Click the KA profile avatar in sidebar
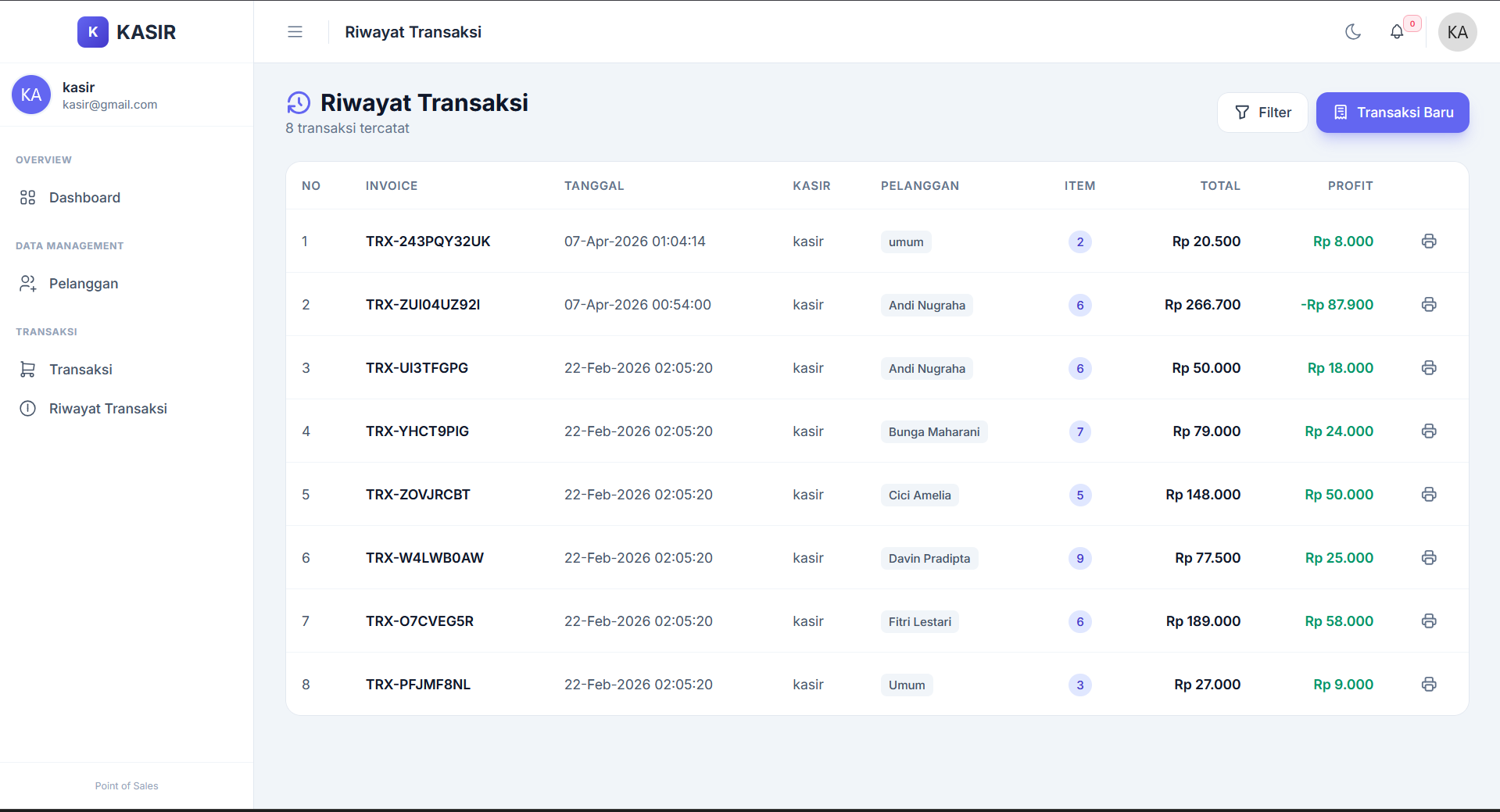The width and height of the screenshot is (1500, 812). [31, 95]
